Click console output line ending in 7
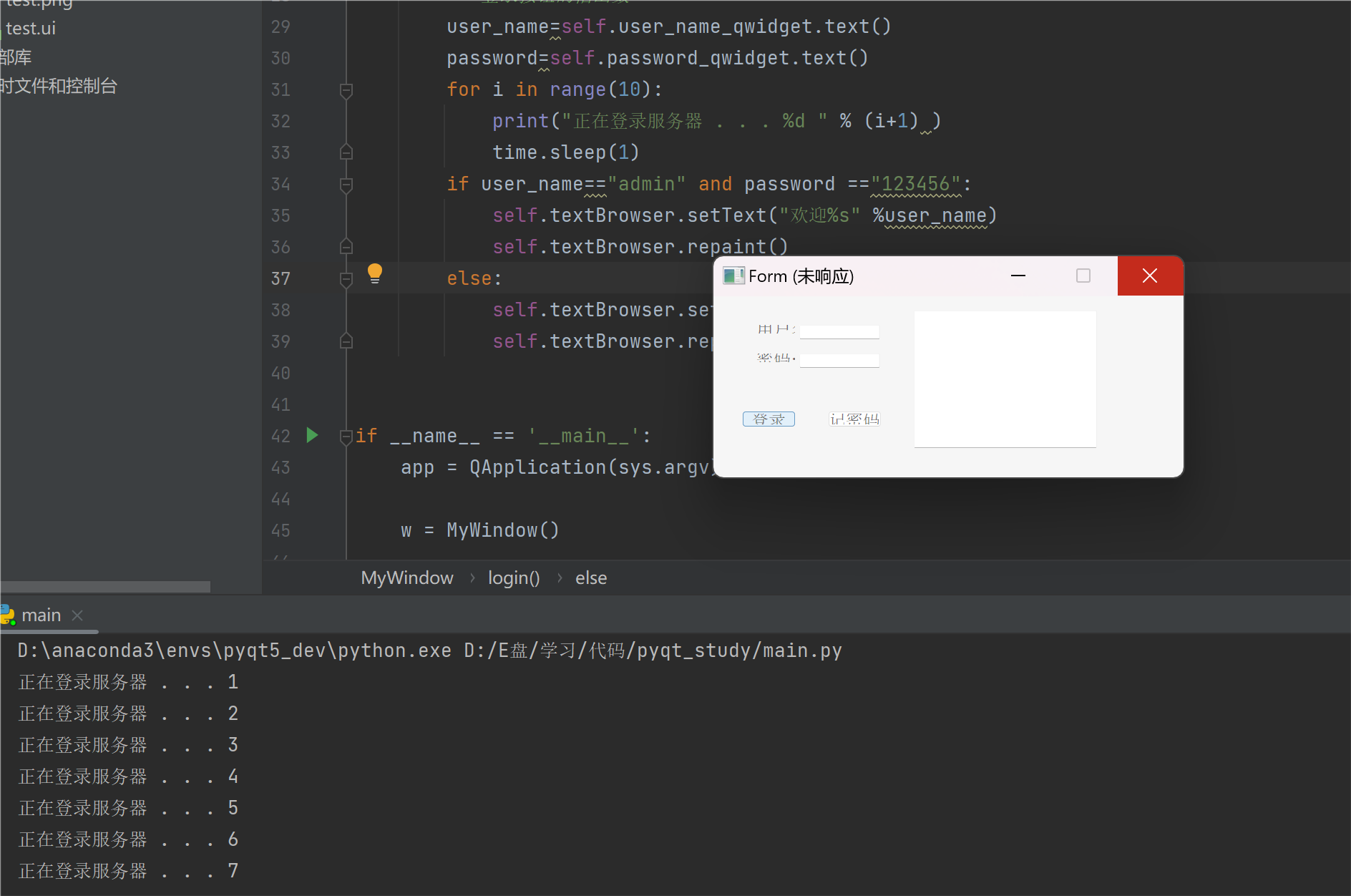This screenshot has height=896, width=1351. coord(128,871)
